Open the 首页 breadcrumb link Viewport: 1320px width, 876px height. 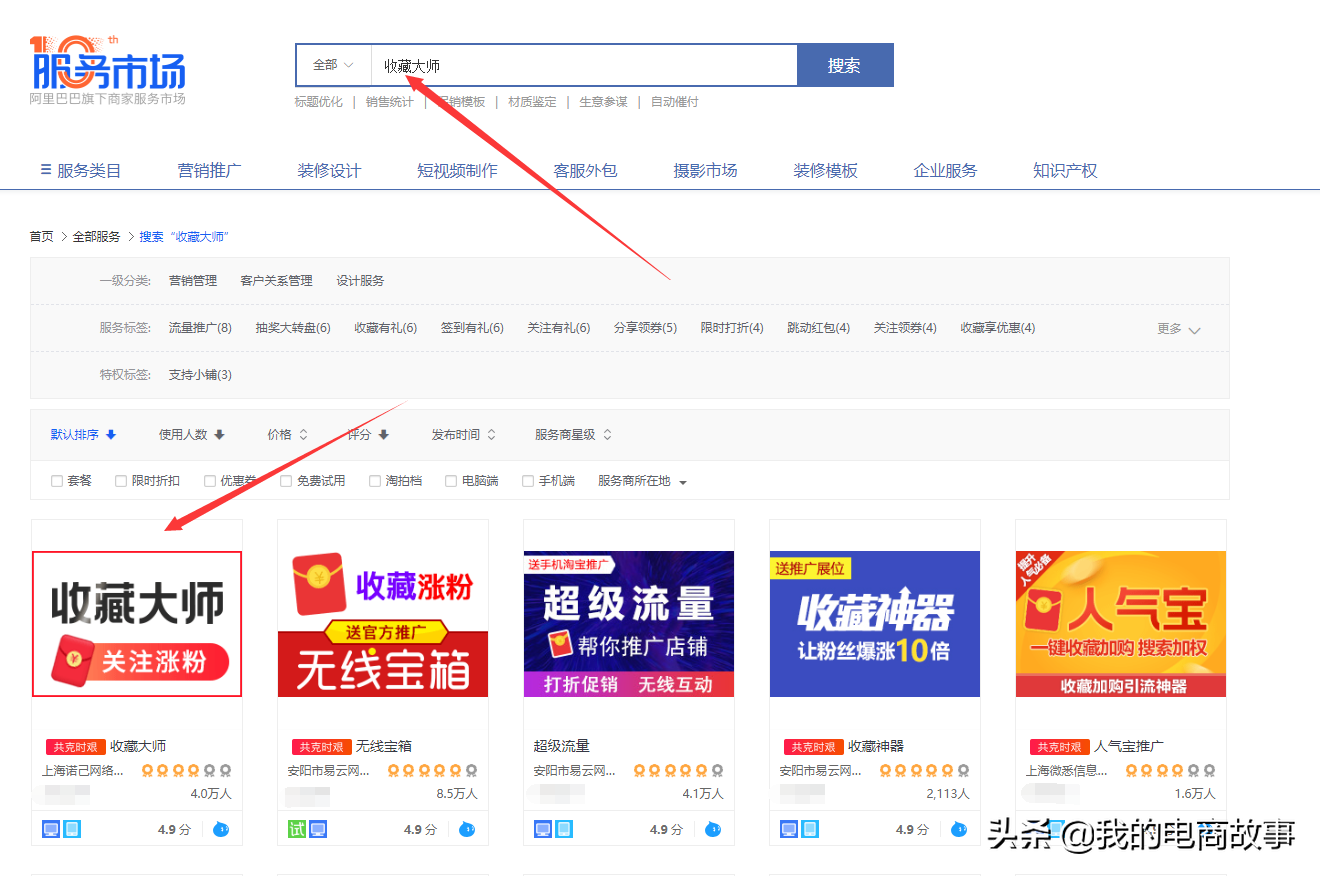(x=41, y=236)
